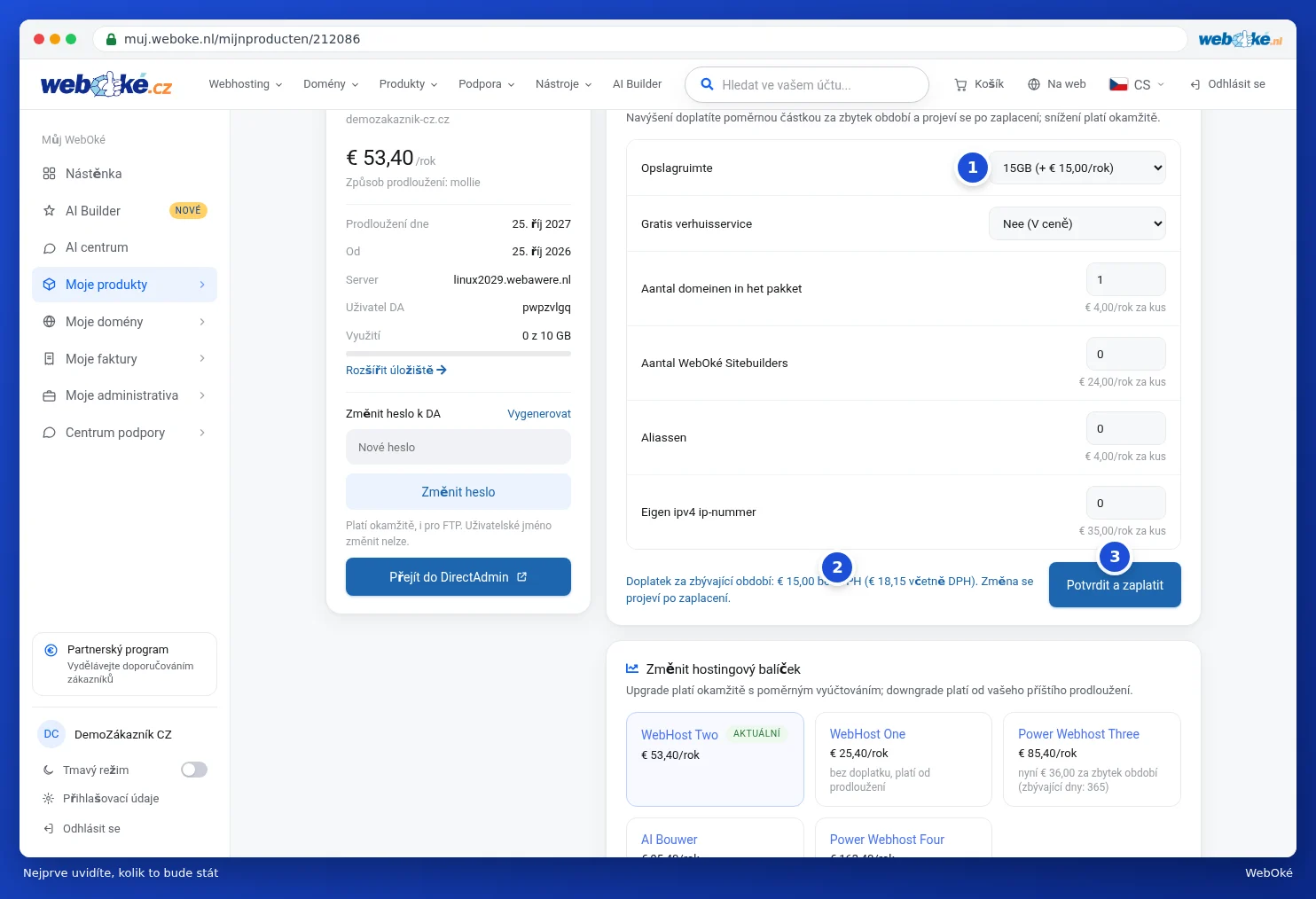This screenshot has height=899, width=1316.
Task: Expand the Produkty menu
Action: click(408, 84)
